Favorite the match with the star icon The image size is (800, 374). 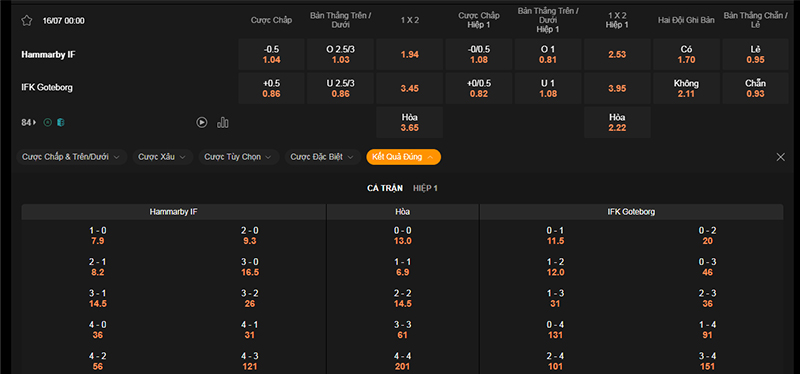coord(27,21)
